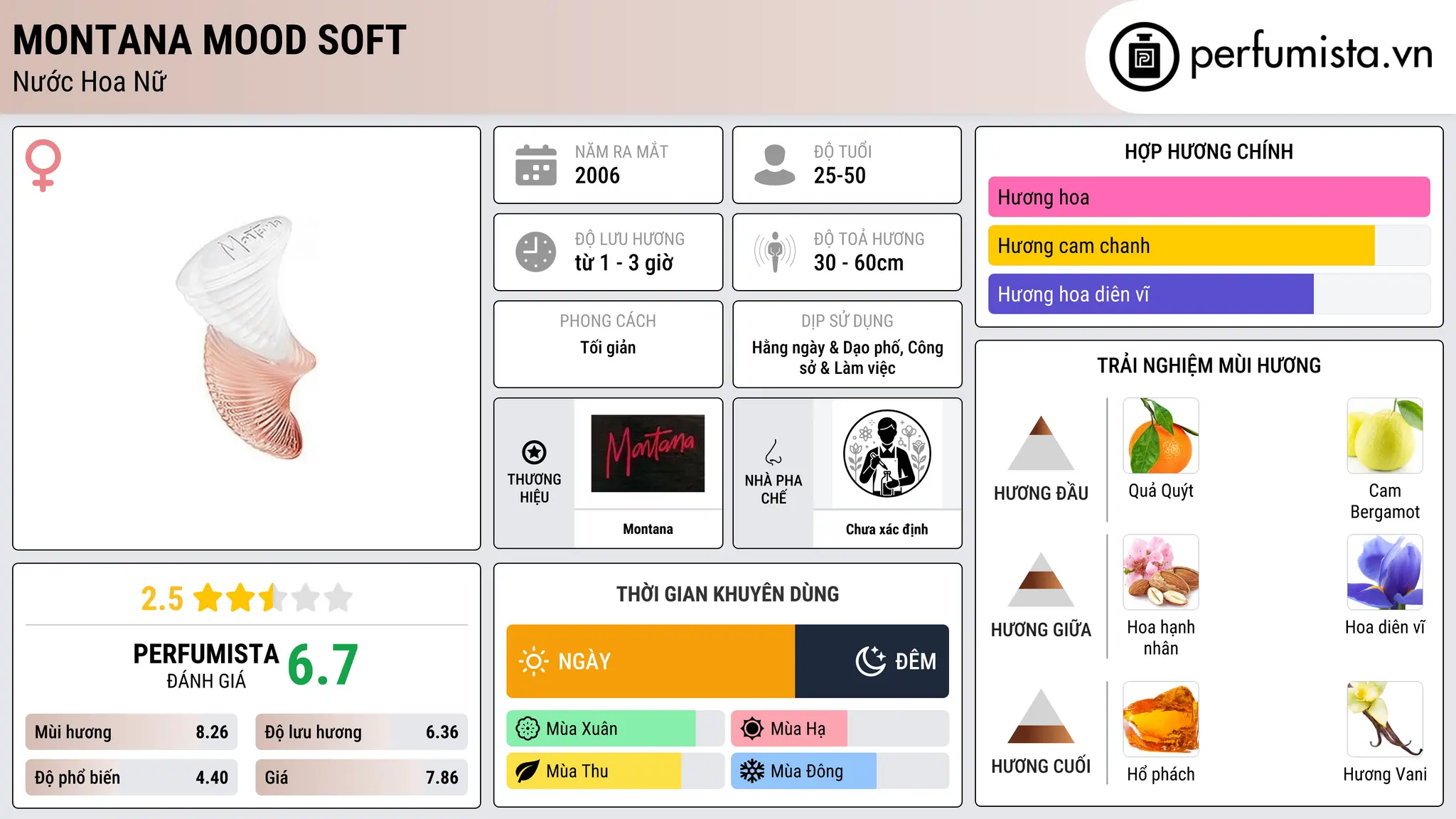
Task: Click the release year 2006
Action: click(x=597, y=176)
